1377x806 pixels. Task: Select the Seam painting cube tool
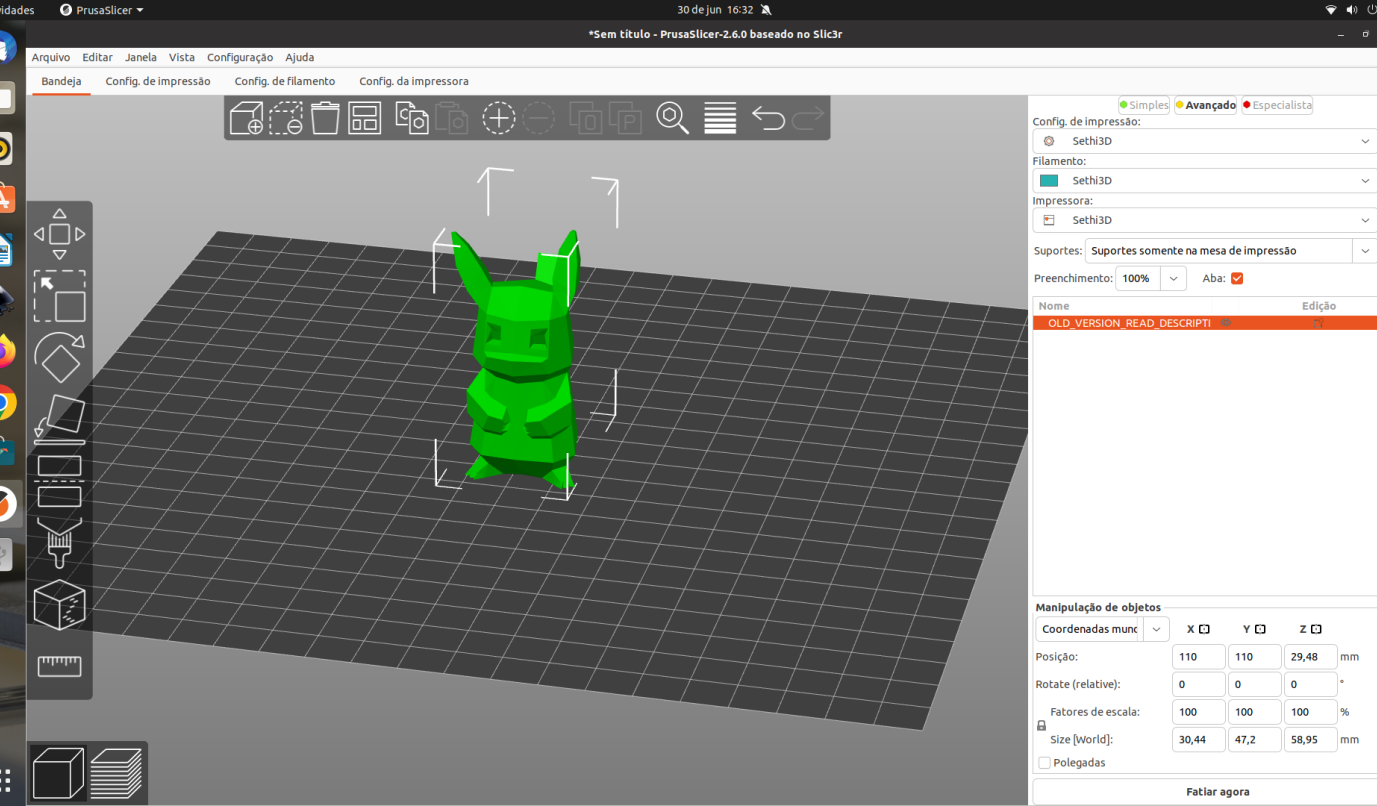pyautogui.click(x=59, y=604)
